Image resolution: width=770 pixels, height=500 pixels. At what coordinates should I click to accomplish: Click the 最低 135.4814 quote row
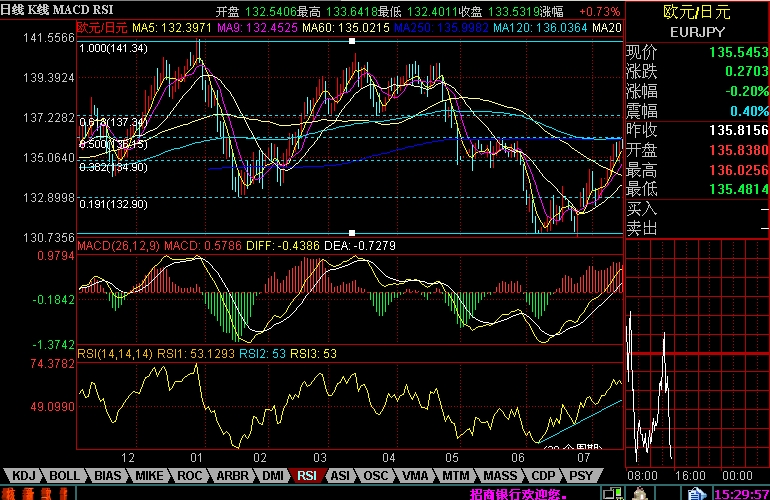[x=697, y=189]
